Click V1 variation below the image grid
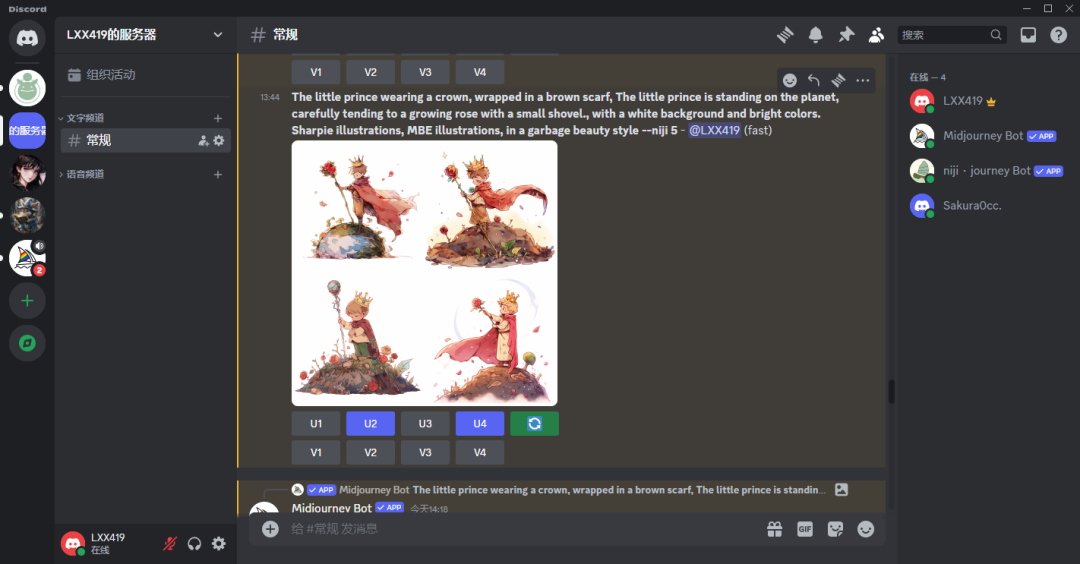The image size is (1080, 564). tap(316, 452)
